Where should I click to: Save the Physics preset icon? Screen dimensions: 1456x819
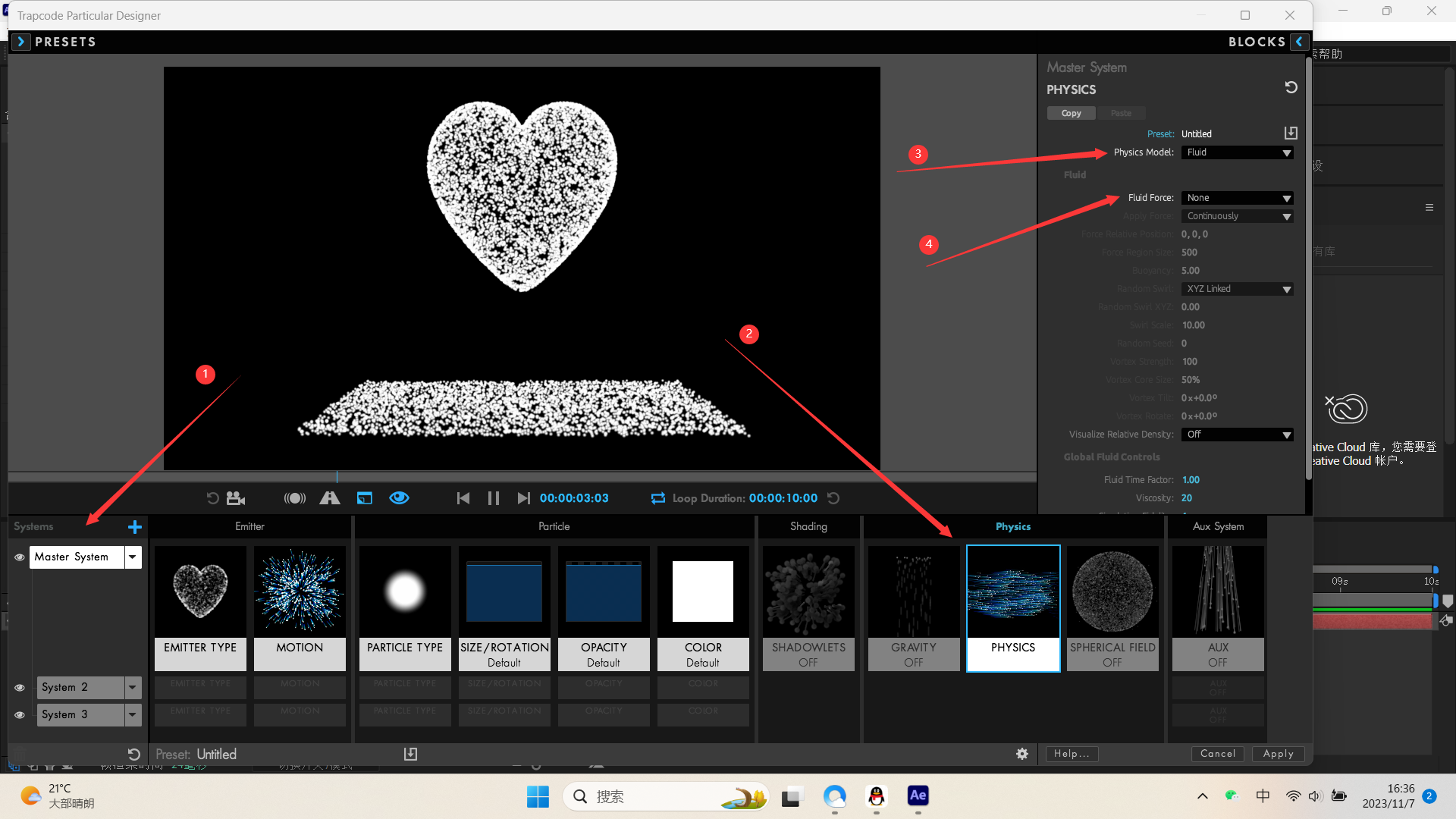click(x=1291, y=133)
